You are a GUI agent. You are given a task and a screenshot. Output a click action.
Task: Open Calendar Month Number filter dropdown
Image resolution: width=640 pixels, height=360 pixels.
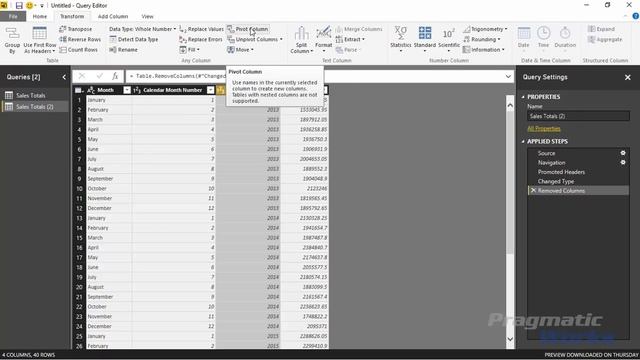211,90
